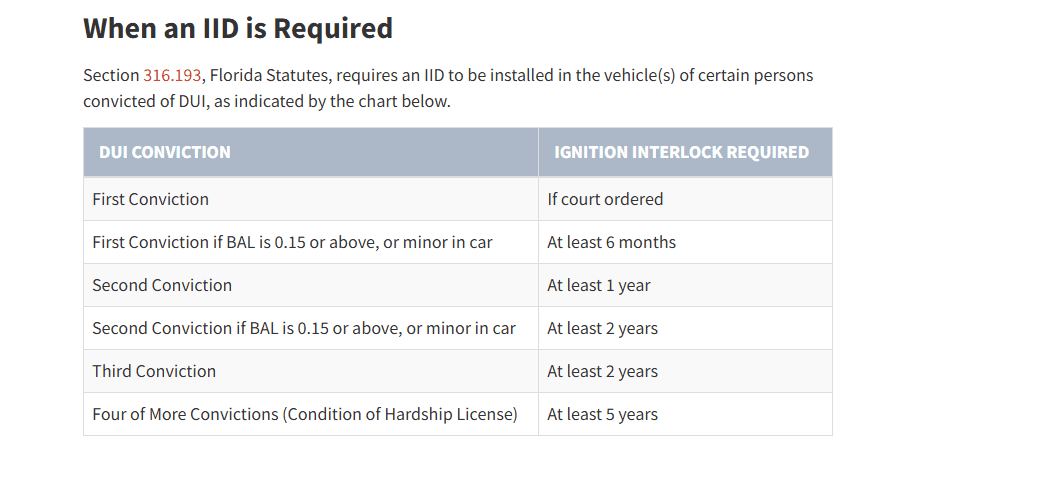Select the "If court ordered" cell
Screen dimensions: 1050x488
[605, 199]
